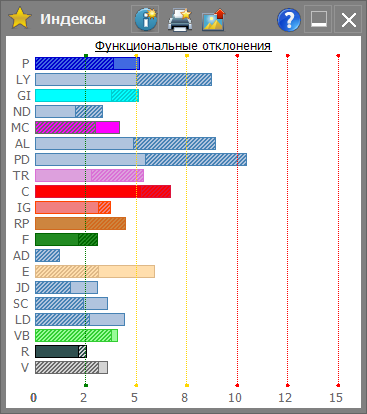Click the AL bar in the chart
The height and width of the screenshot is (414, 367).
(125, 144)
